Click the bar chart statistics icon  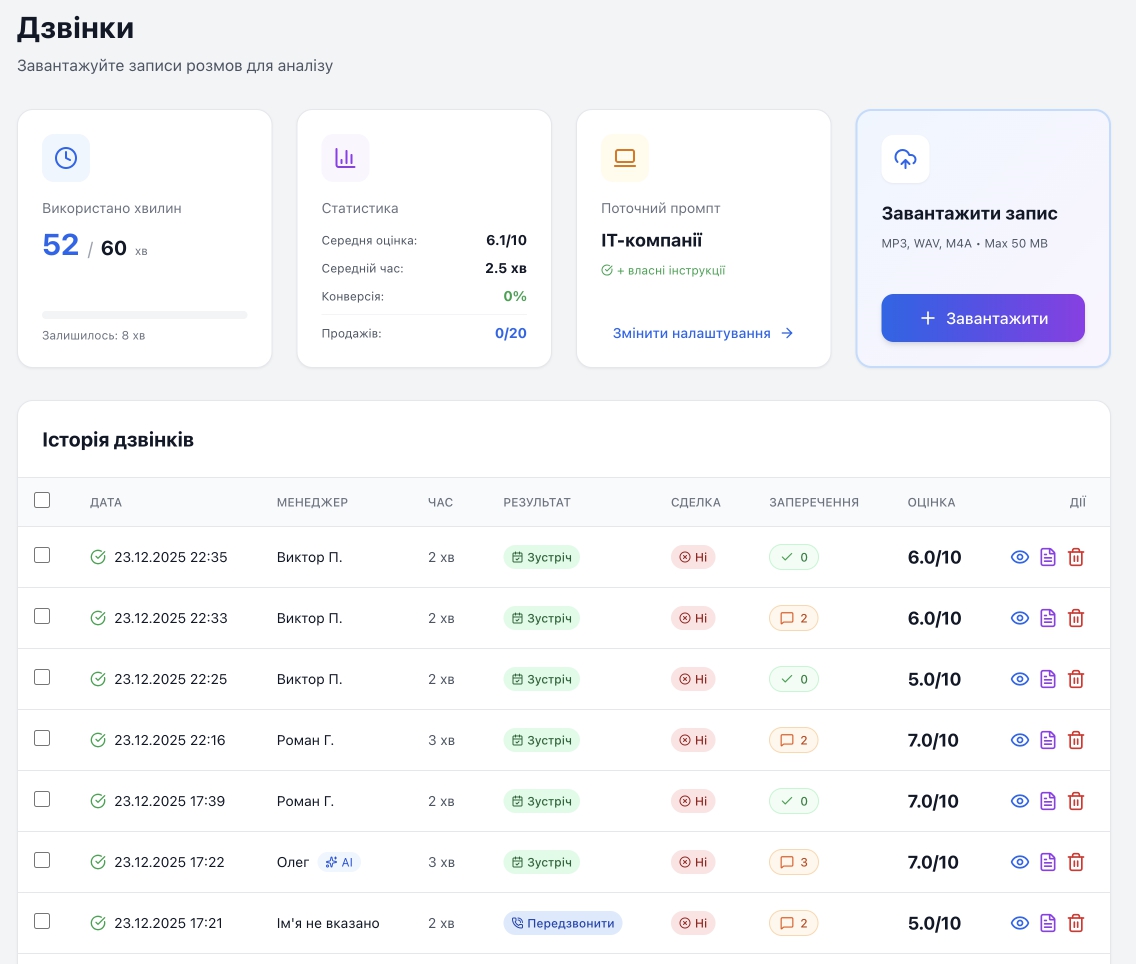coord(345,158)
